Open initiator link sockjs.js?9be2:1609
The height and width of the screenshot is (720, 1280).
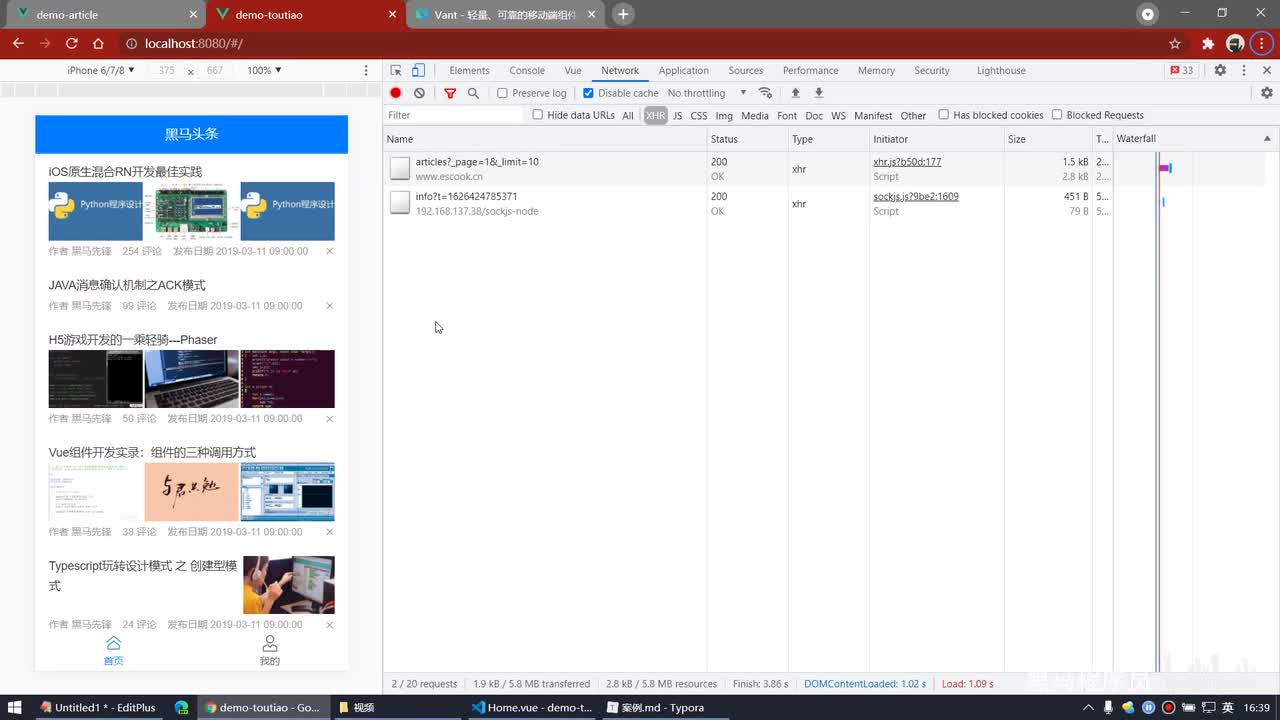(x=916, y=197)
